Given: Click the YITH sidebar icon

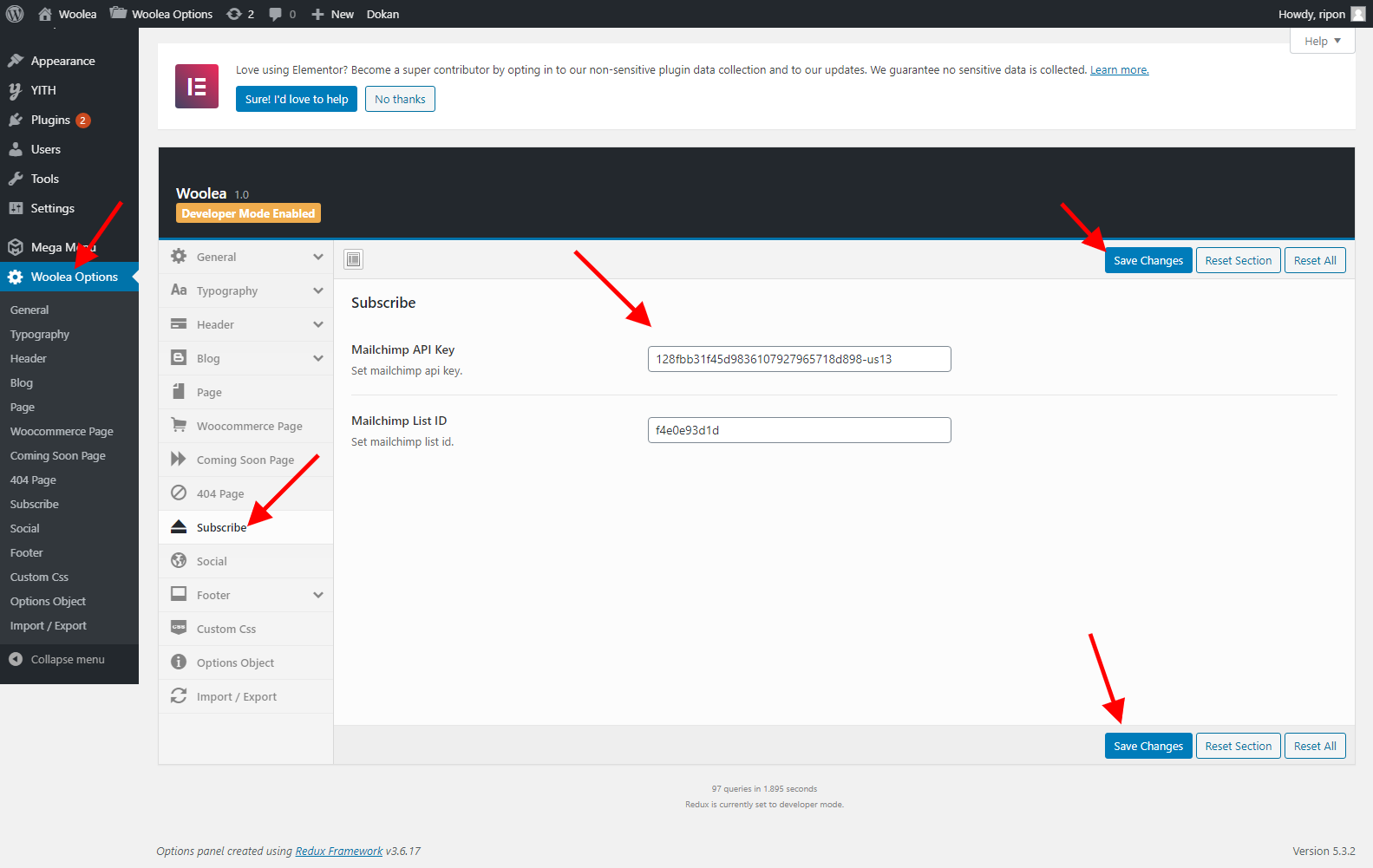Looking at the screenshot, I should point(16,90).
